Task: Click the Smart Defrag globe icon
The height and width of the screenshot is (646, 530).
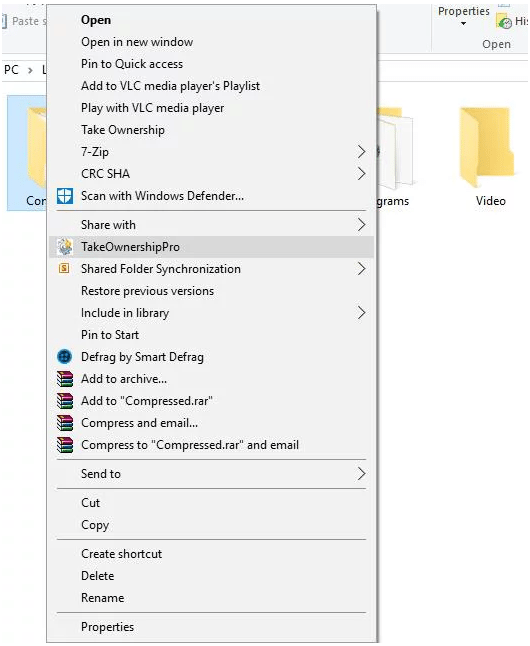Action: tap(65, 356)
